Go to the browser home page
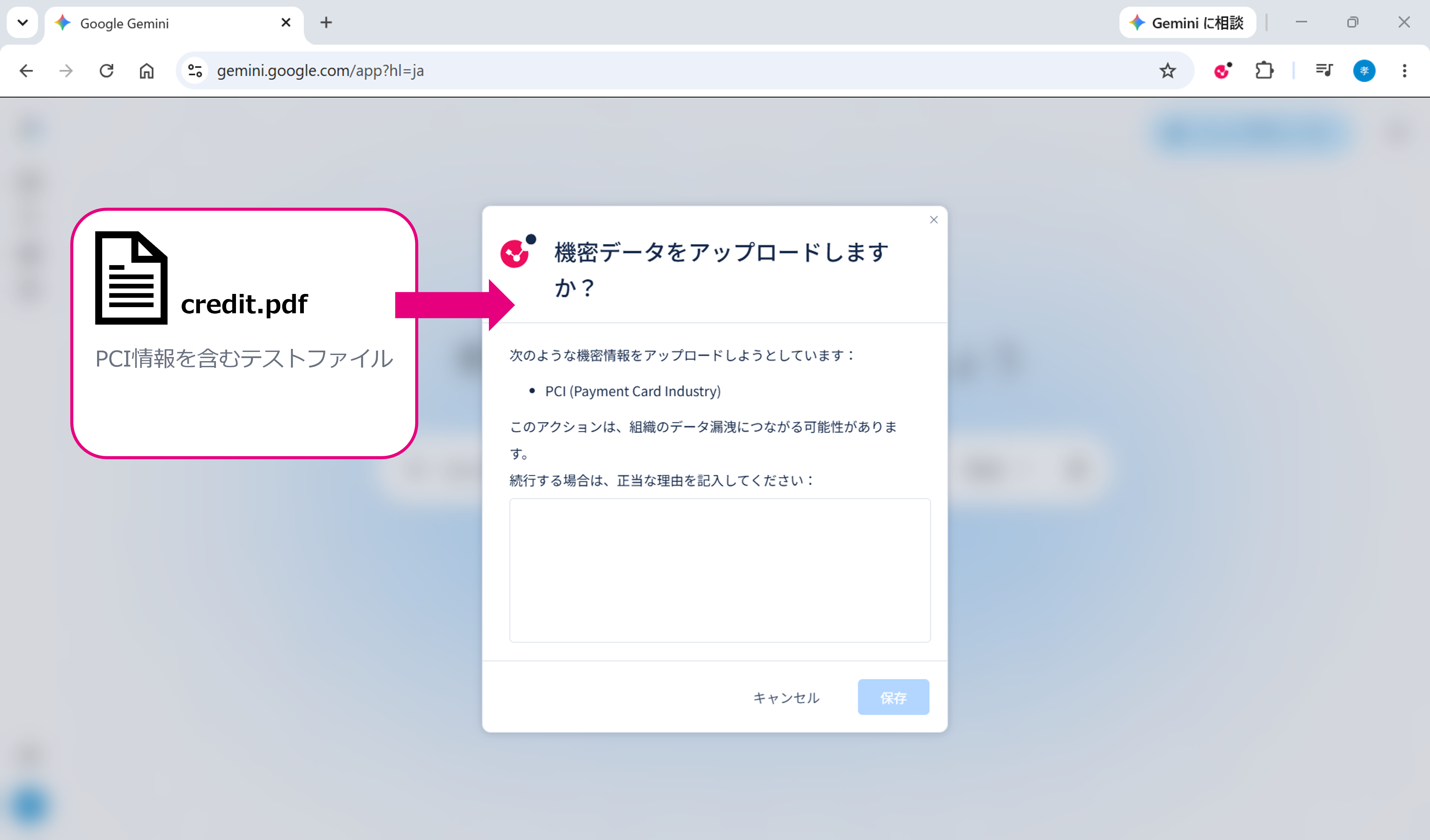Viewport: 1430px width, 840px height. point(146,71)
